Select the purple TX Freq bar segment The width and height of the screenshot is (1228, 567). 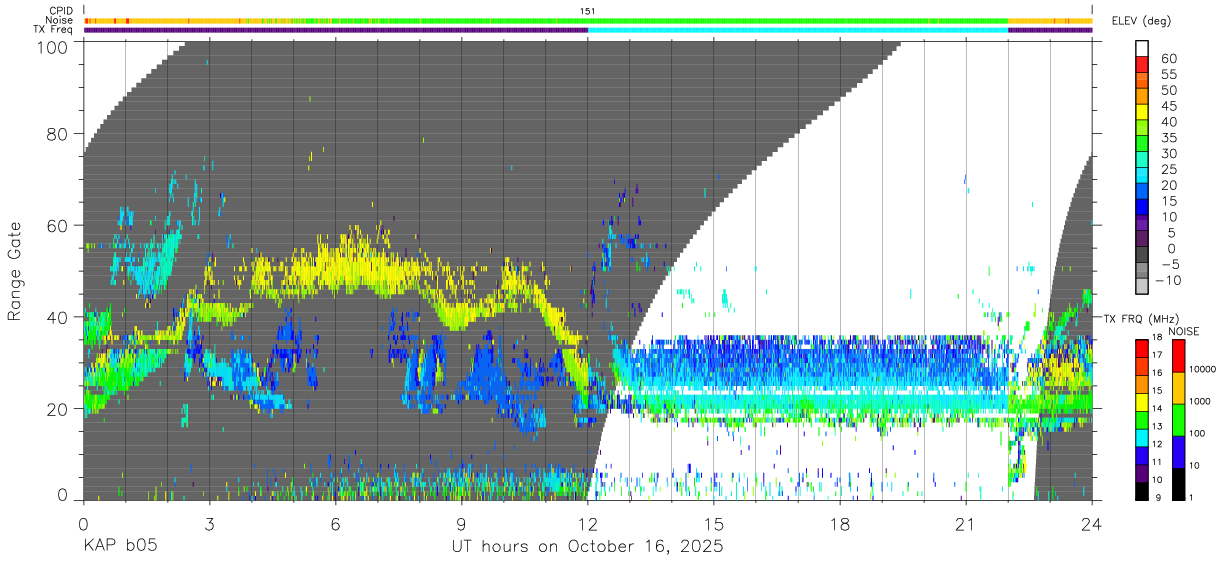coord(336,30)
